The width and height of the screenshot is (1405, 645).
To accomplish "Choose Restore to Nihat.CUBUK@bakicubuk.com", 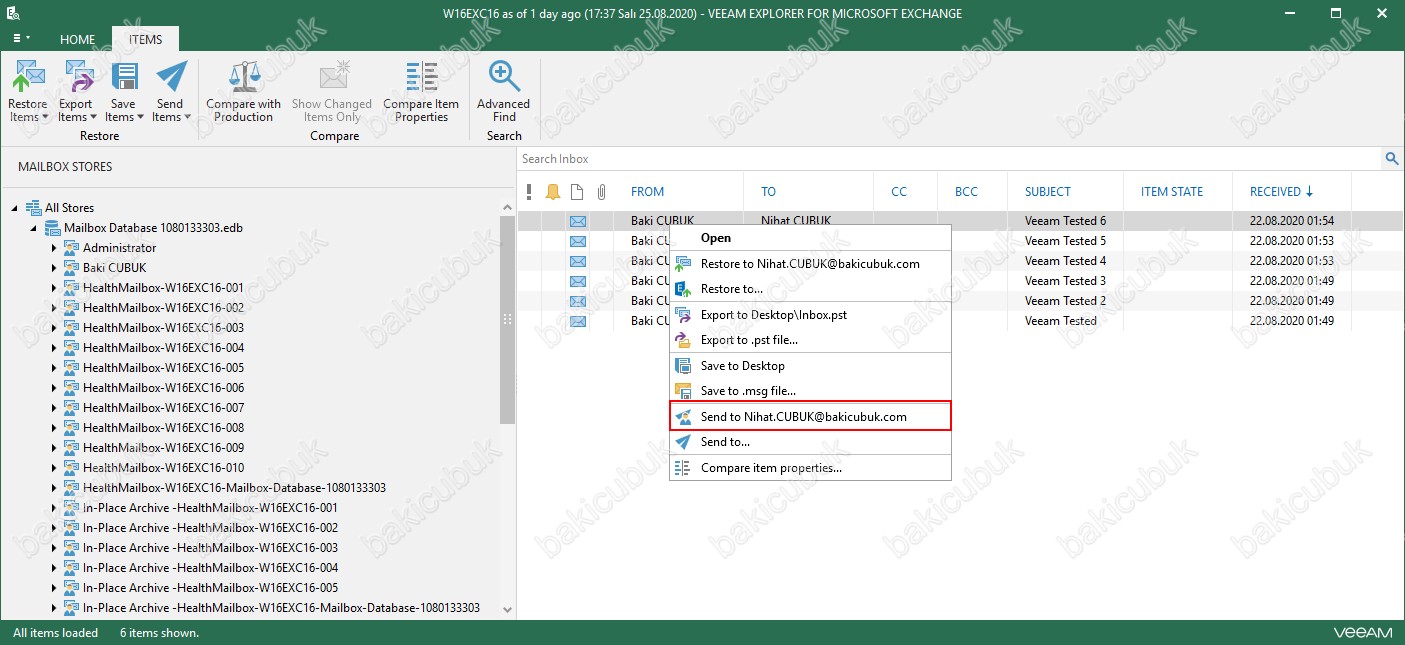I will (810, 264).
